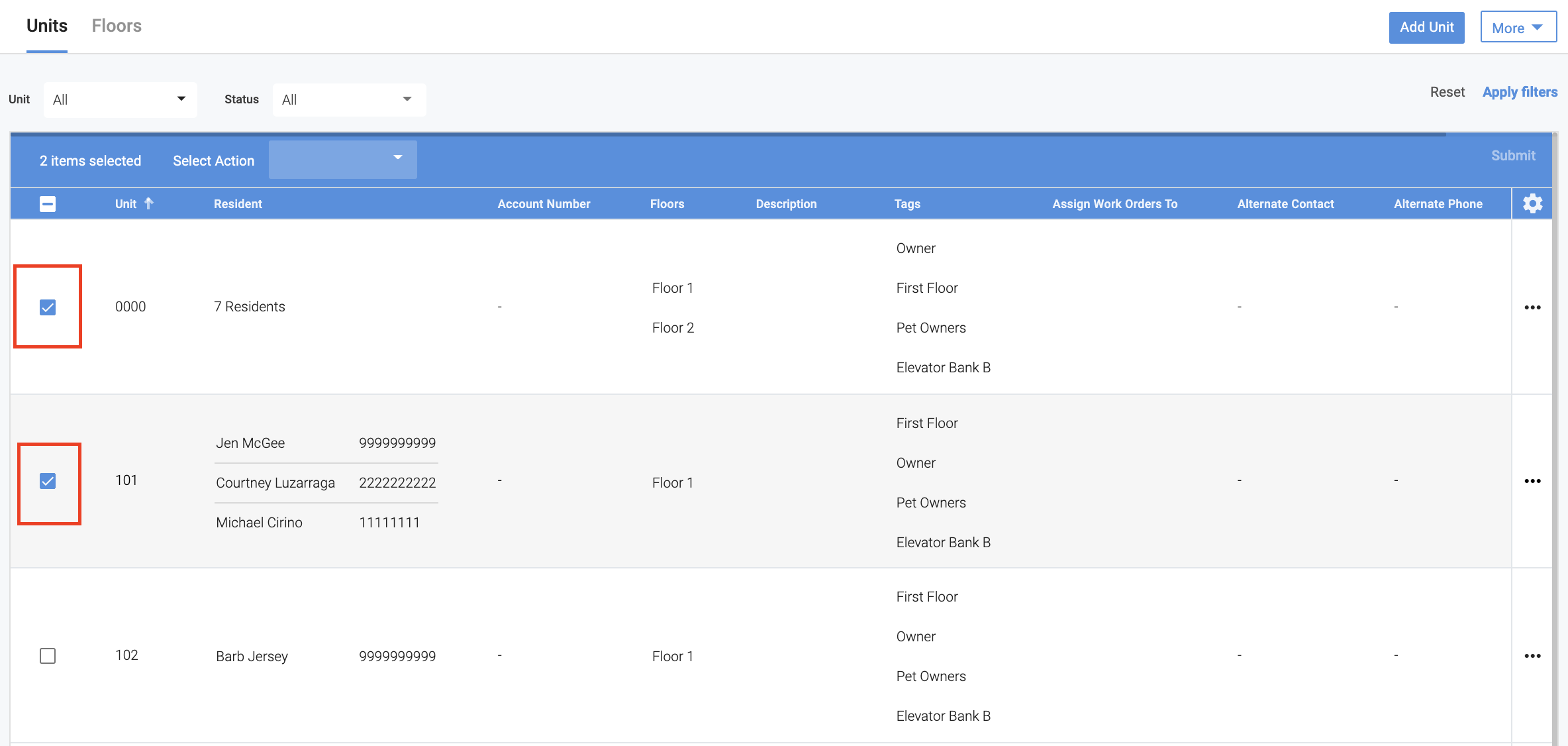Uncheck the checkbox for unit 0000

pyautogui.click(x=48, y=307)
